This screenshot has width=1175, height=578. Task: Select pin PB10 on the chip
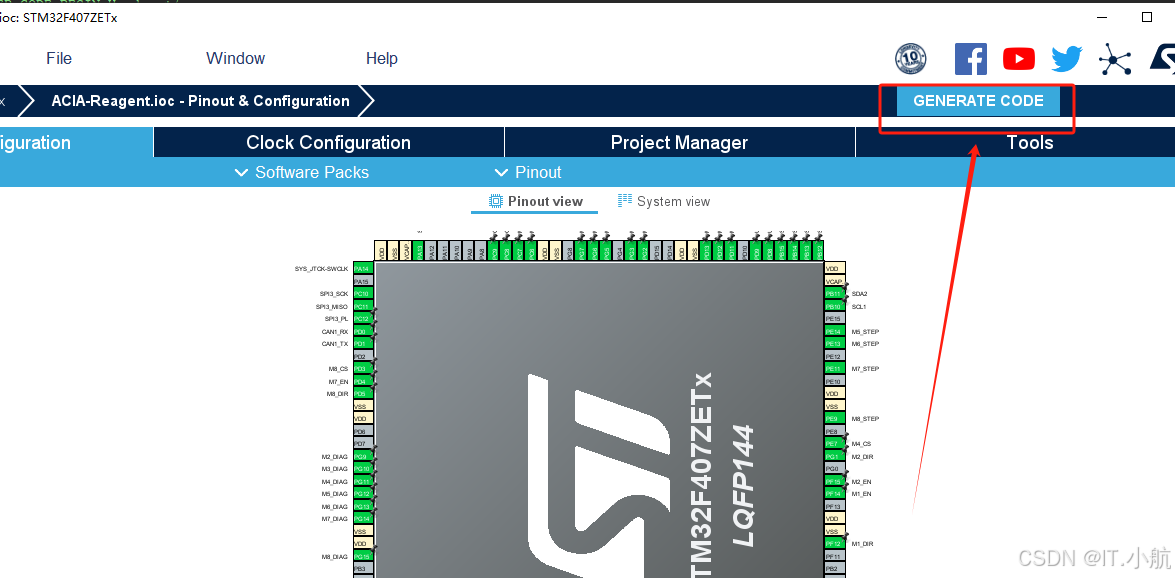pos(835,307)
